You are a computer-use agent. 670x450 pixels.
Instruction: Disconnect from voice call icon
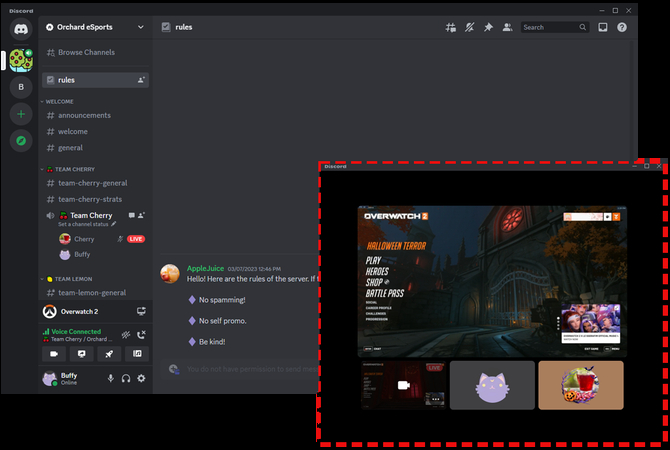(x=141, y=335)
